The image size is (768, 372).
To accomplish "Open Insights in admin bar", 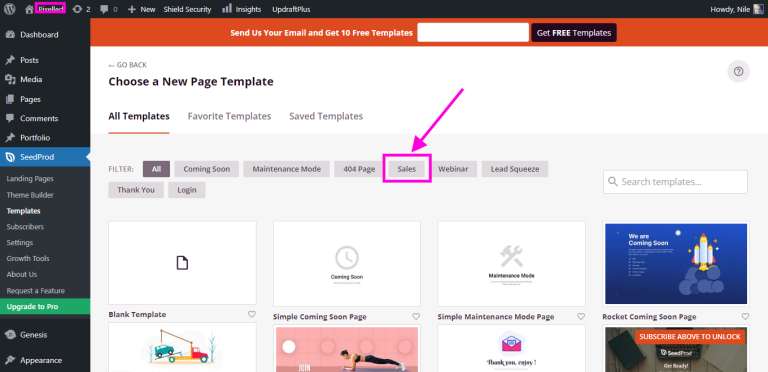I will 241,9.
